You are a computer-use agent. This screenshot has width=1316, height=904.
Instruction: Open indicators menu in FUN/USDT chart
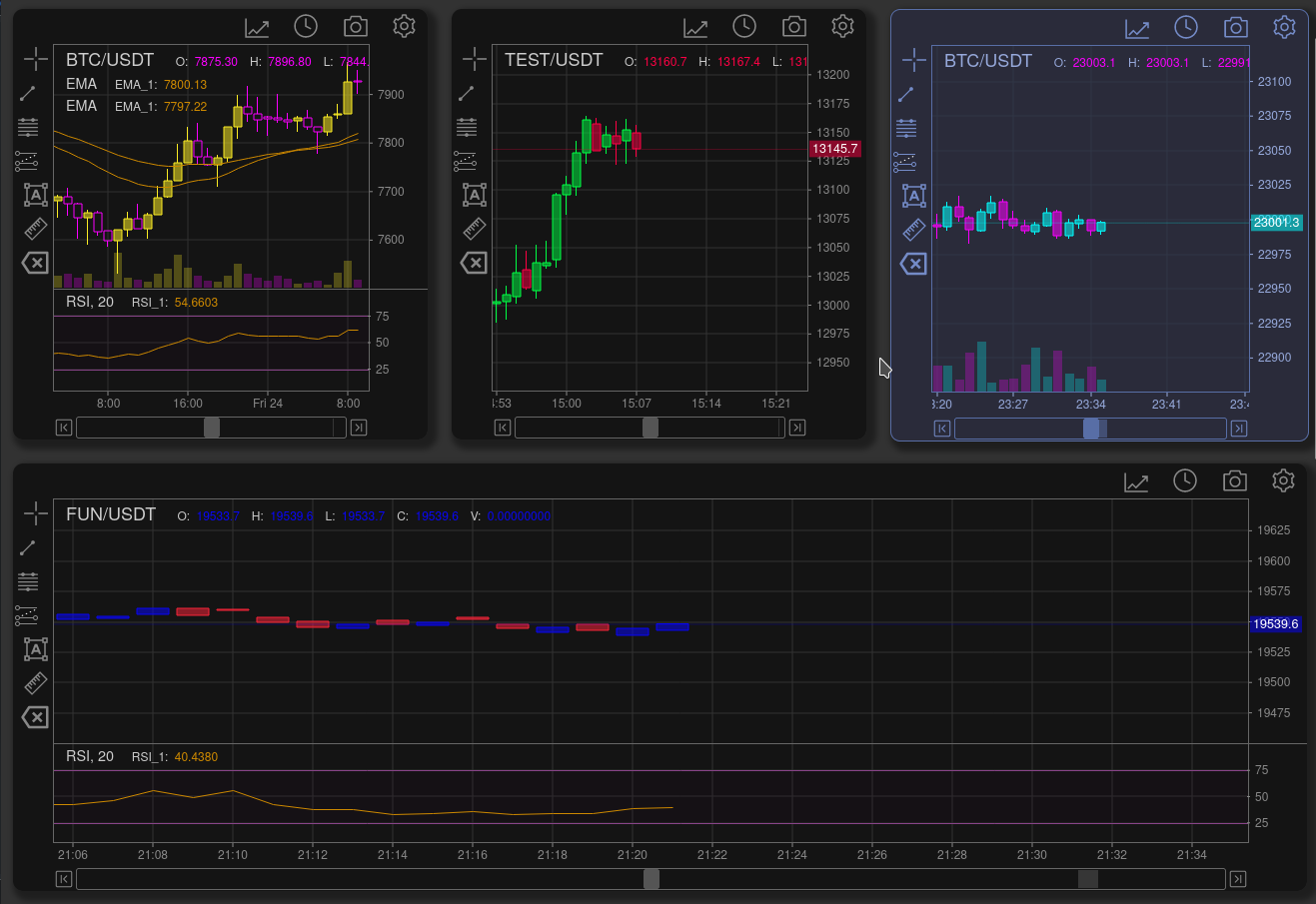[x=1136, y=482]
